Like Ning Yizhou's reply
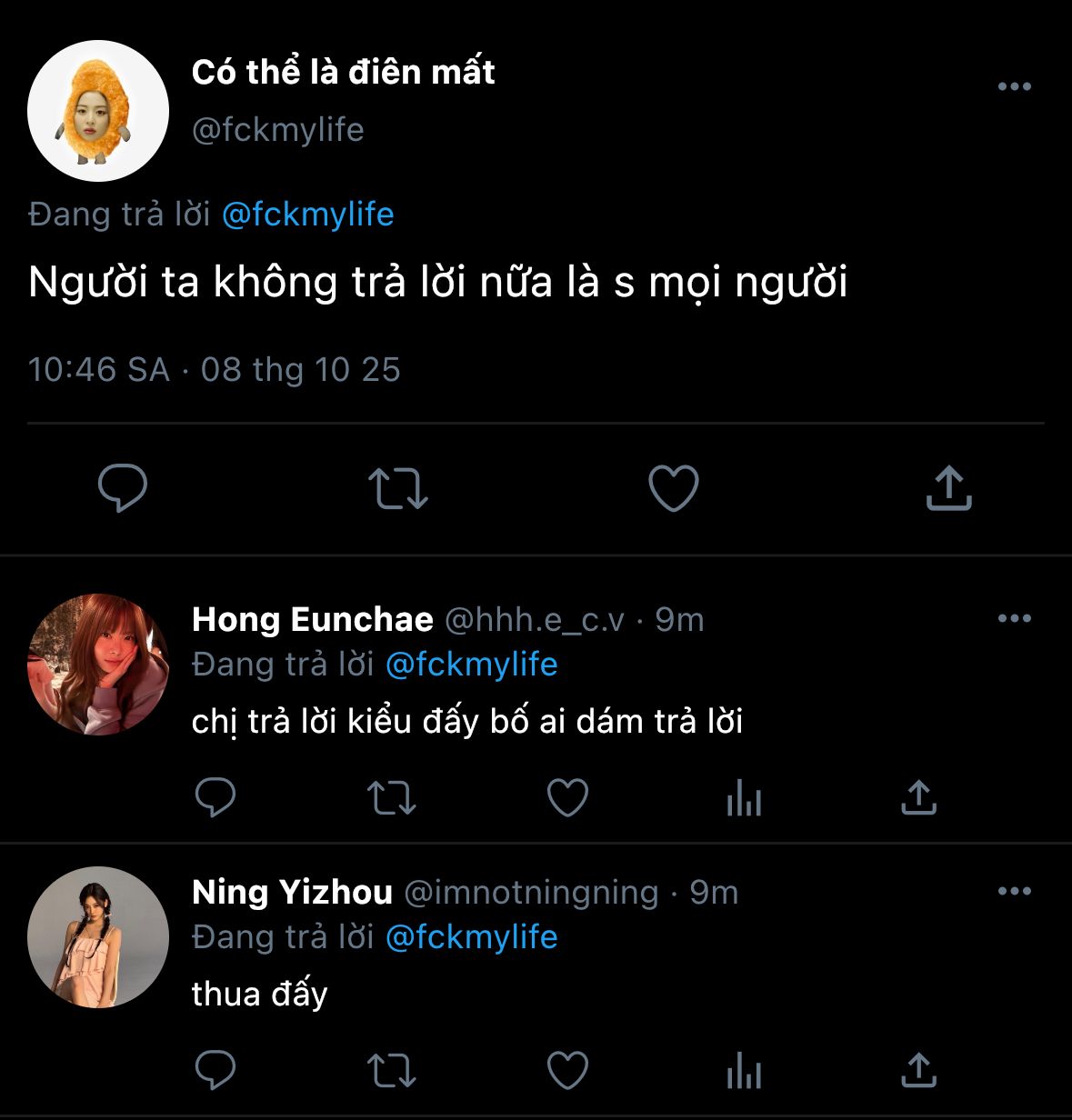1072x1120 pixels. (x=567, y=1069)
